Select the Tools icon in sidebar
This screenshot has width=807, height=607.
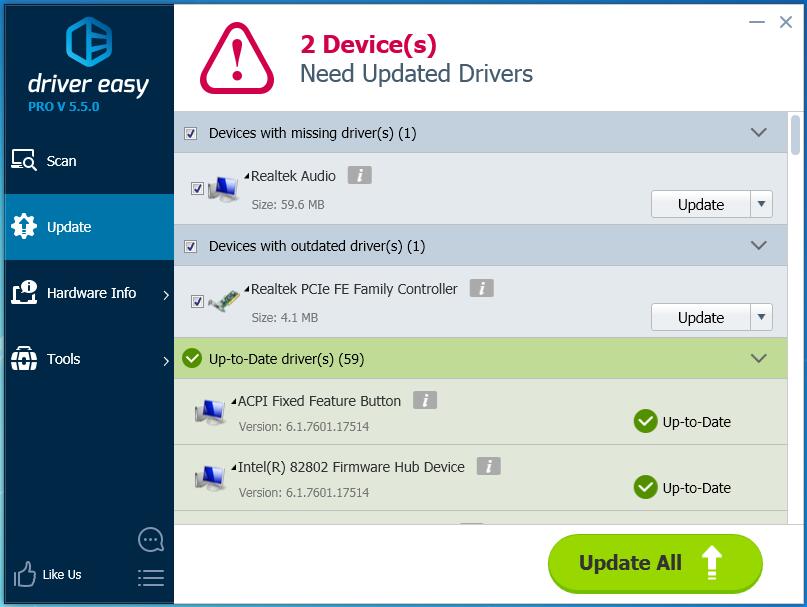[24, 359]
